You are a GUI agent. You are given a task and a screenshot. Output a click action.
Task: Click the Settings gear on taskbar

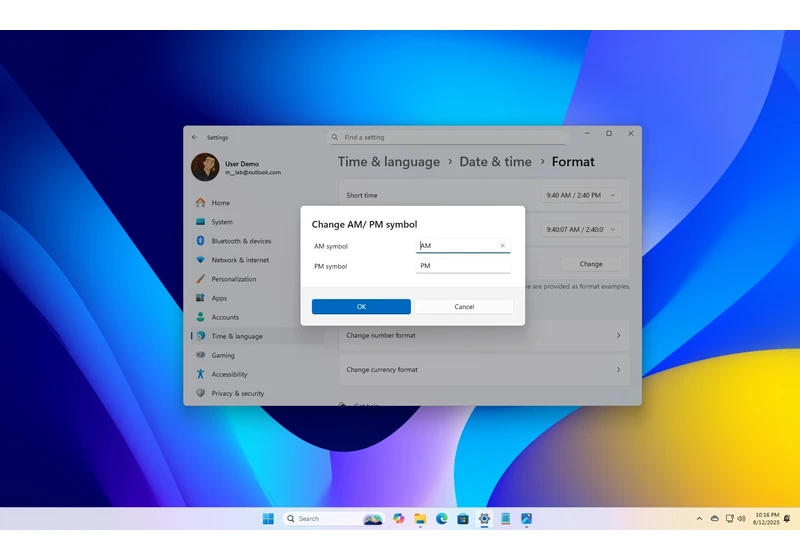point(484,519)
